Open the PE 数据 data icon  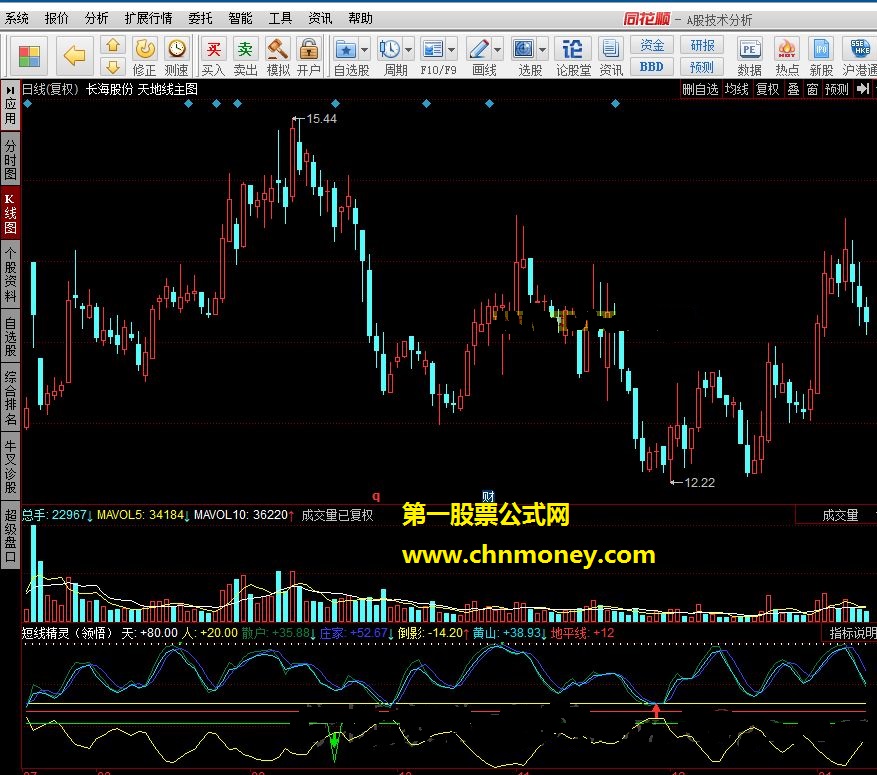(749, 56)
